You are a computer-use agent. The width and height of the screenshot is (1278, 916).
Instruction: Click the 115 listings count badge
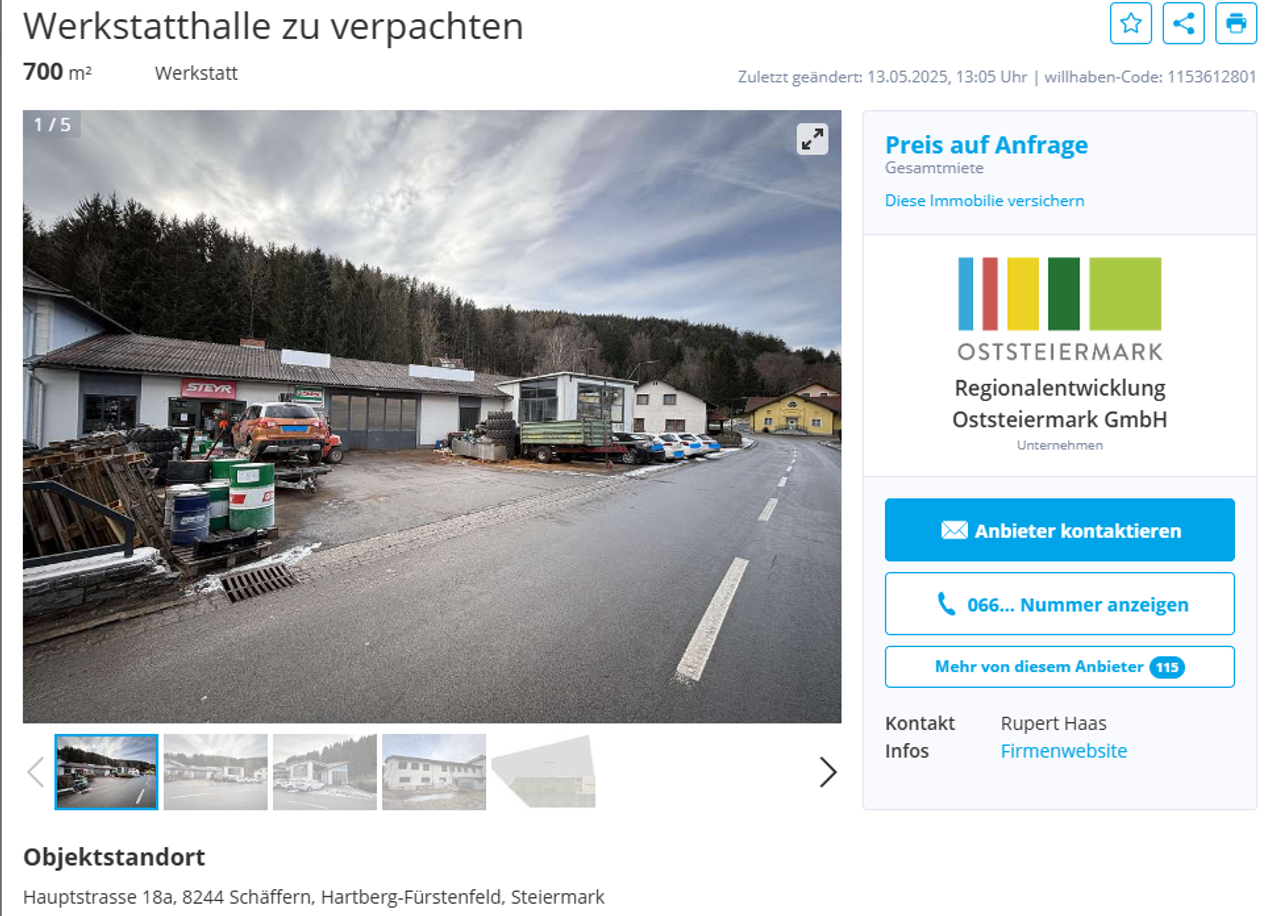pyautogui.click(x=1167, y=667)
